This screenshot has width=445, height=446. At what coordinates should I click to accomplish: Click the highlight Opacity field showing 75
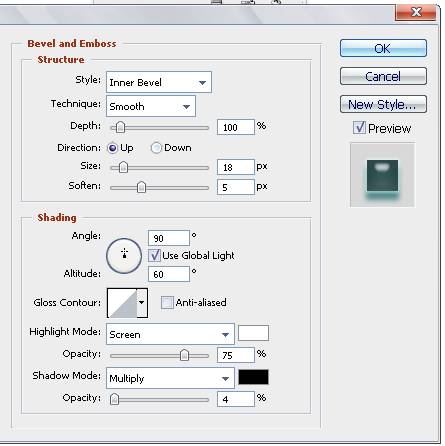point(236,355)
